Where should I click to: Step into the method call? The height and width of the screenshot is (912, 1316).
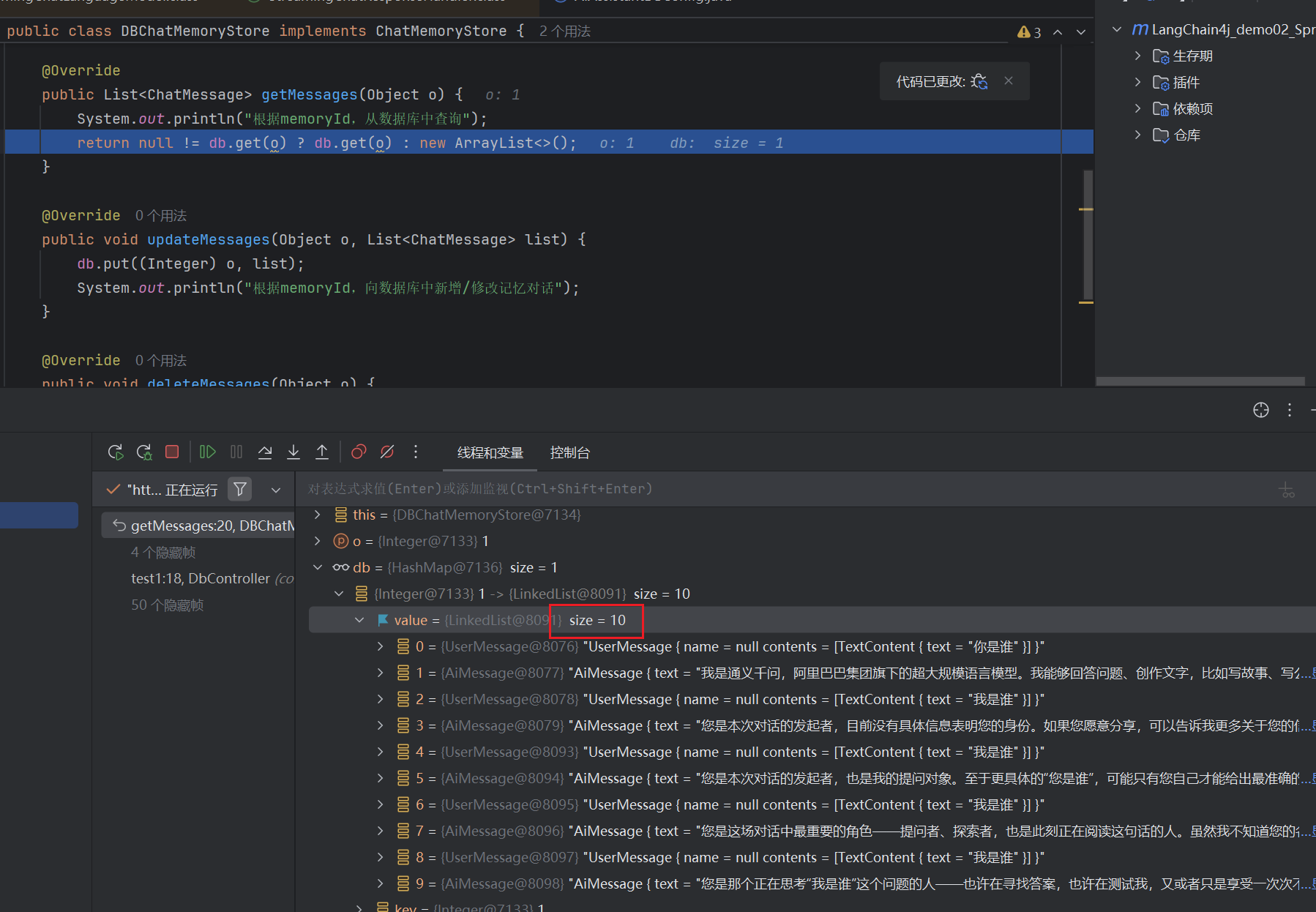(x=294, y=452)
